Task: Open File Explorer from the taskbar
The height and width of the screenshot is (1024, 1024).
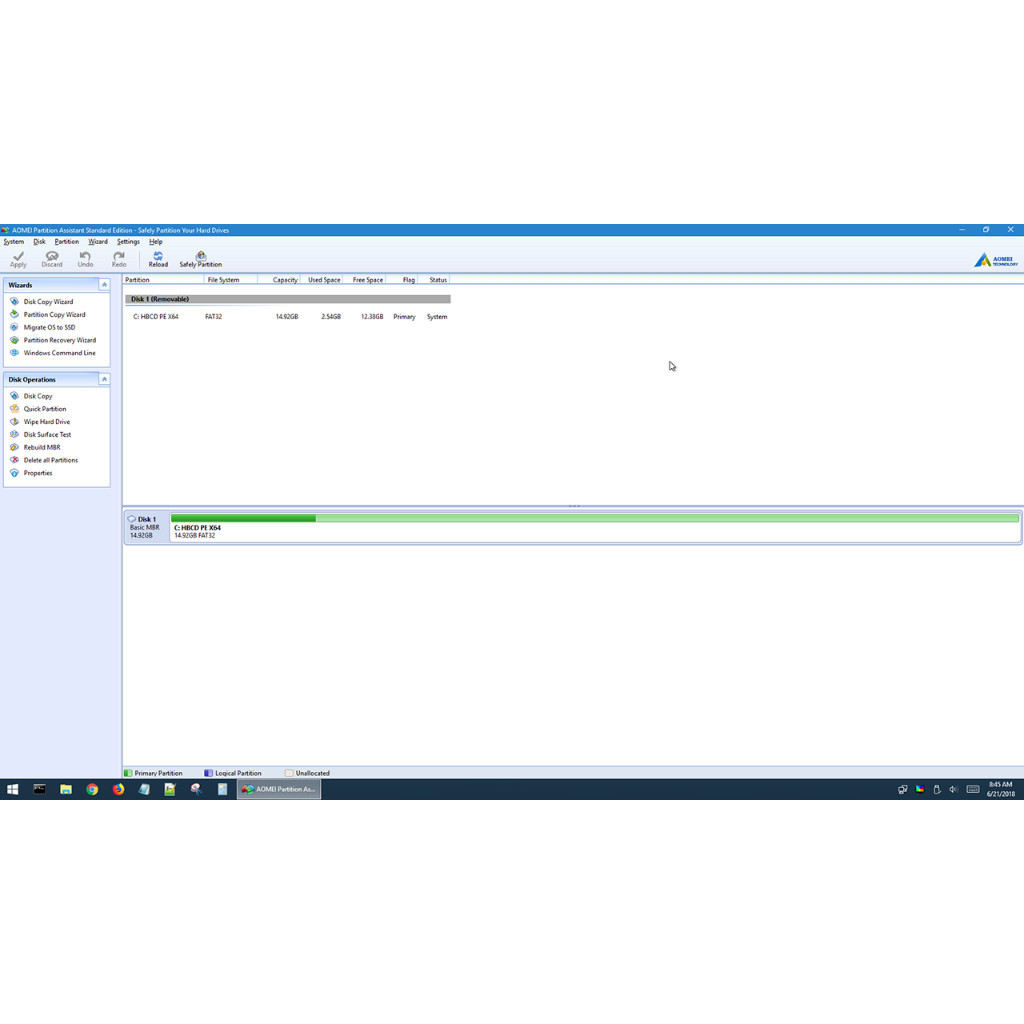Action: [x=65, y=789]
